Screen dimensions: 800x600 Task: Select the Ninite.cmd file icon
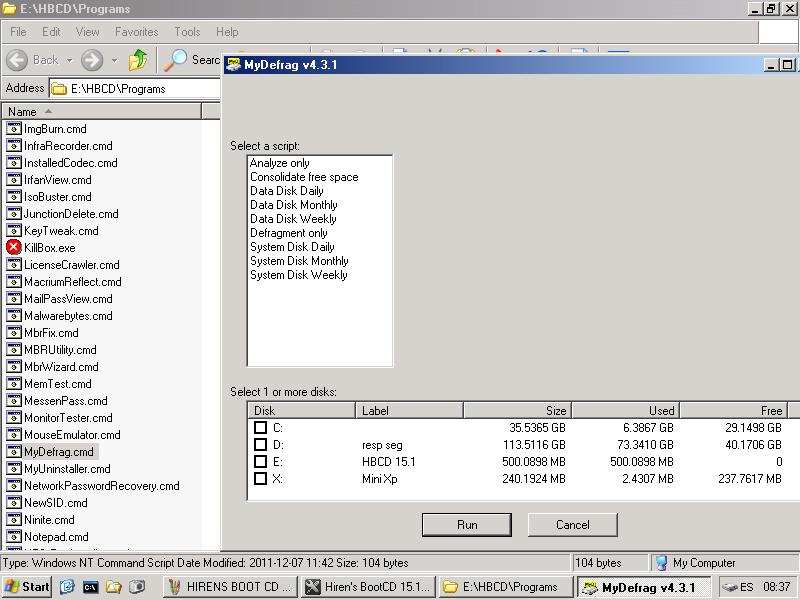click(14, 519)
